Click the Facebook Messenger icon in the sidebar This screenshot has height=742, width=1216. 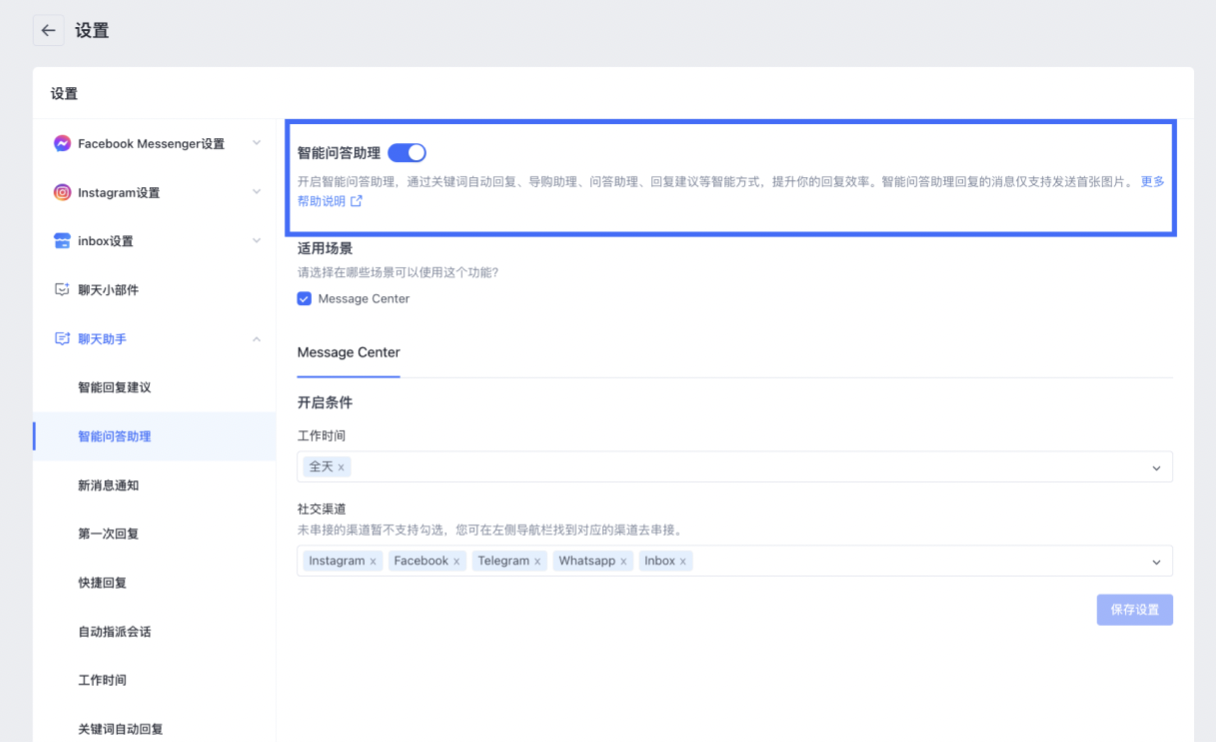[x=63, y=143]
